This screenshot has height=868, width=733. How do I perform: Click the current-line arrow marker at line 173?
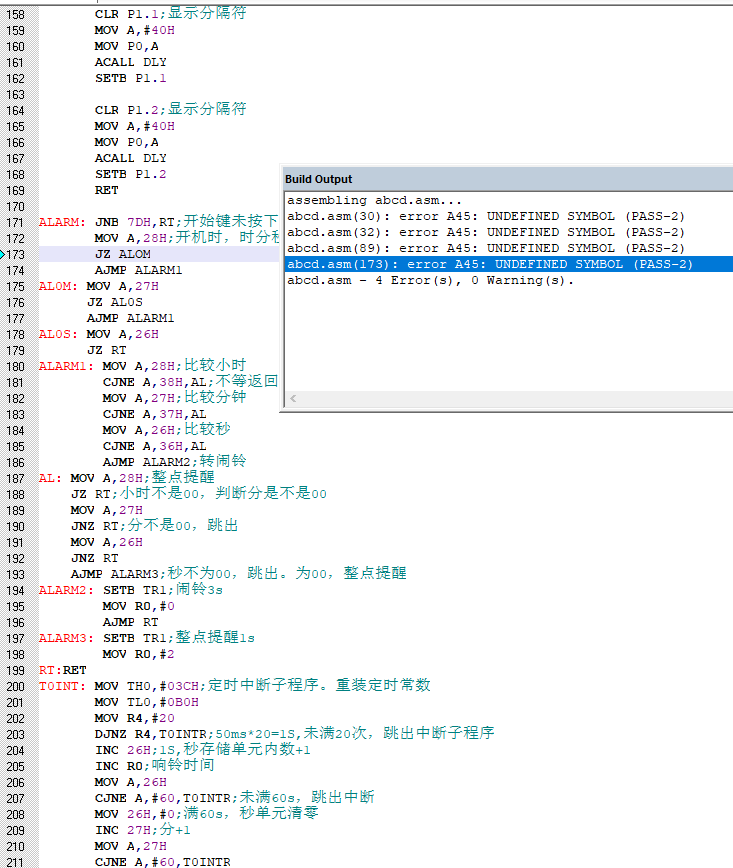click(2, 255)
